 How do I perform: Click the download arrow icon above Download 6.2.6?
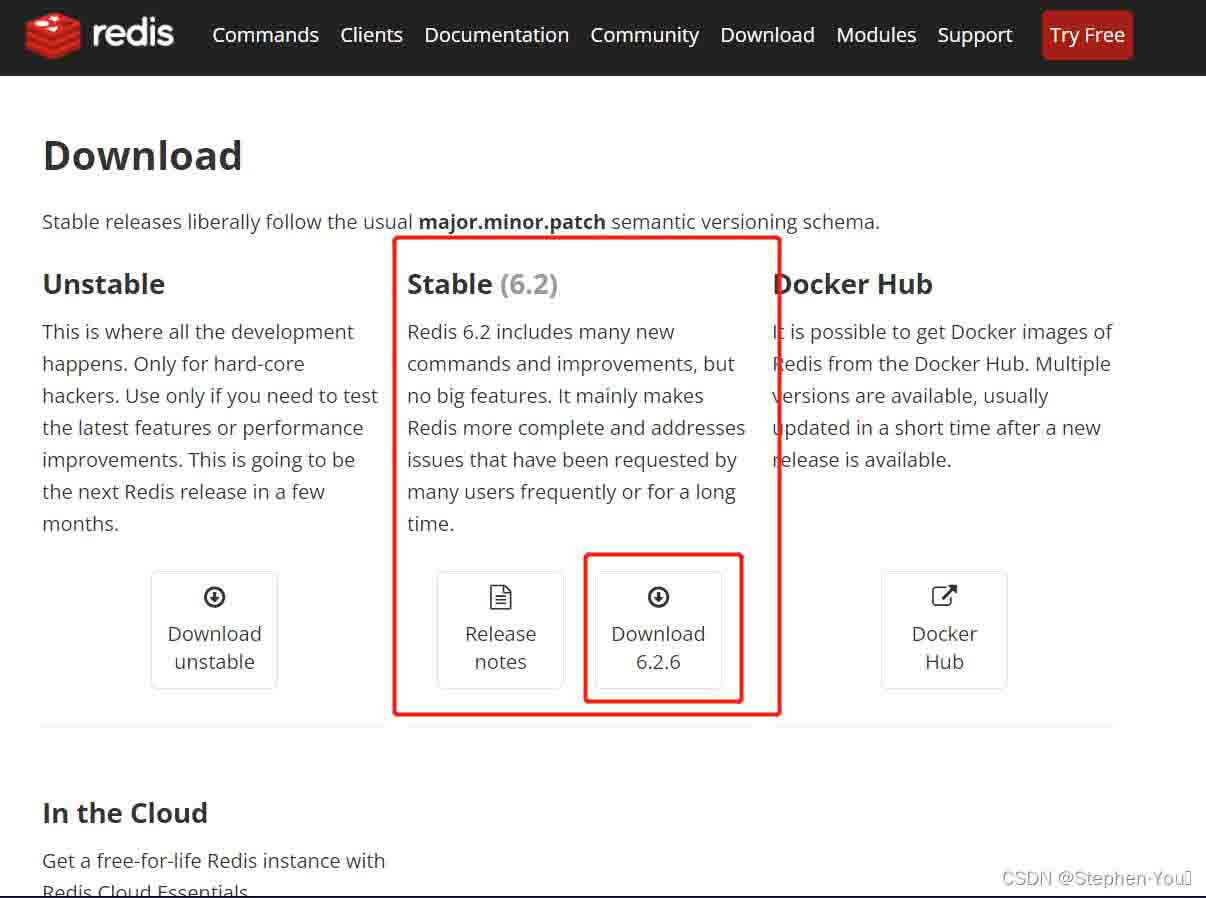(x=658, y=597)
